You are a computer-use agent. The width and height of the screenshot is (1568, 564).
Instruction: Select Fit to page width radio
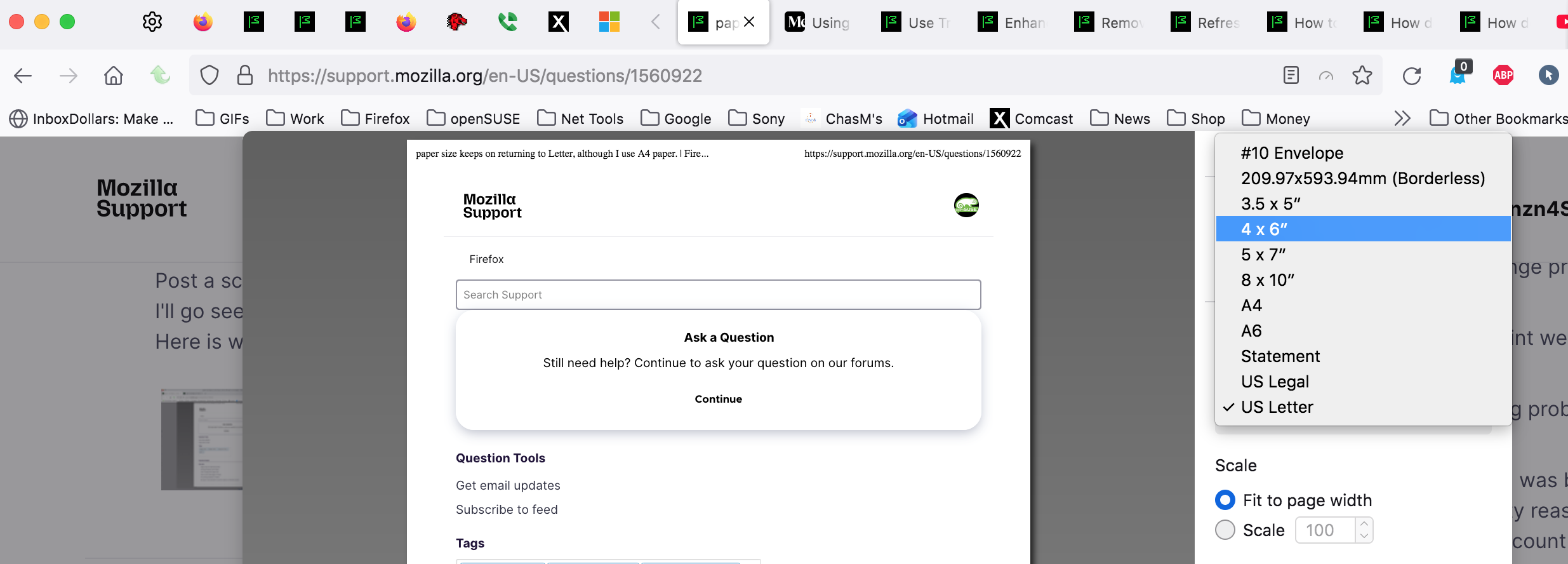tap(1225, 500)
